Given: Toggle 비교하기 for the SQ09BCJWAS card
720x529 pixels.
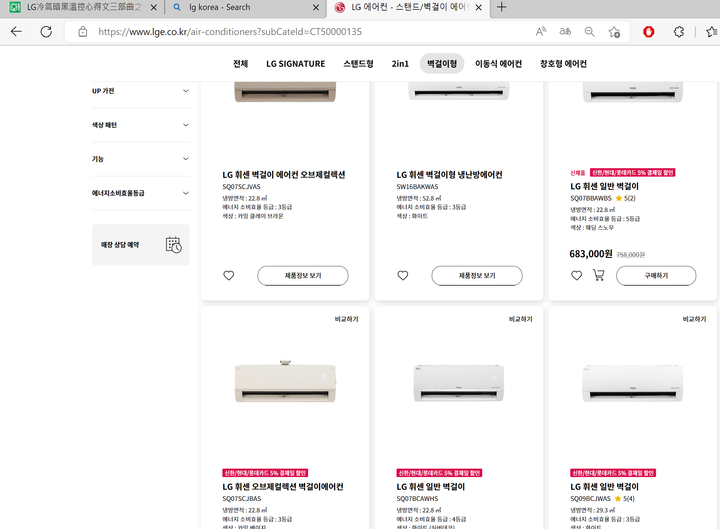Looking at the screenshot, I should point(694,319).
